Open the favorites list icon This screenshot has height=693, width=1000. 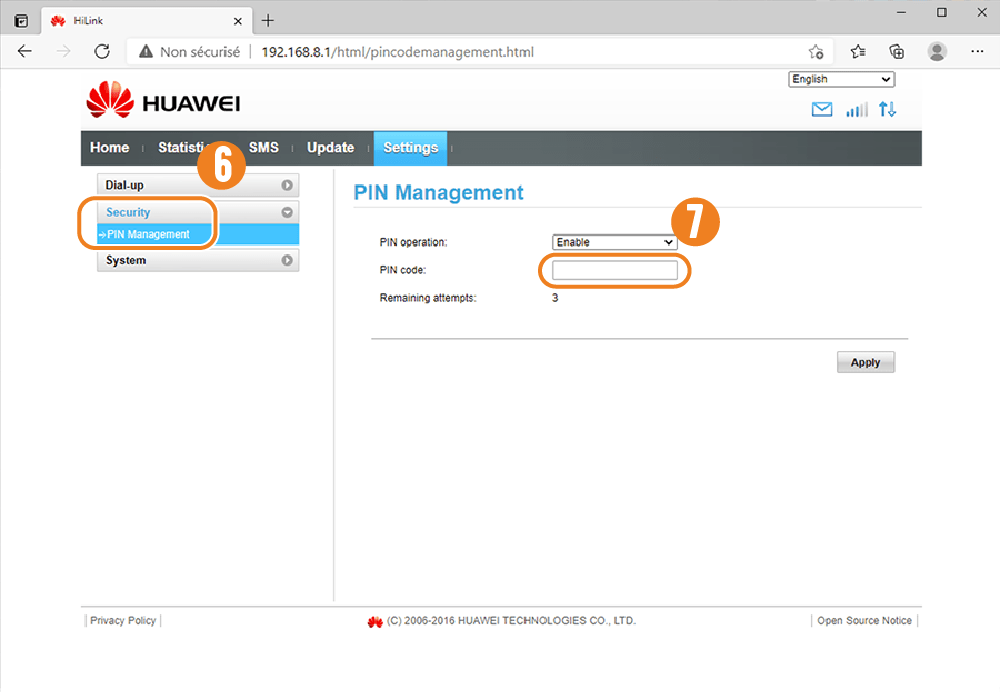pyautogui.click(x=858, y=52)
